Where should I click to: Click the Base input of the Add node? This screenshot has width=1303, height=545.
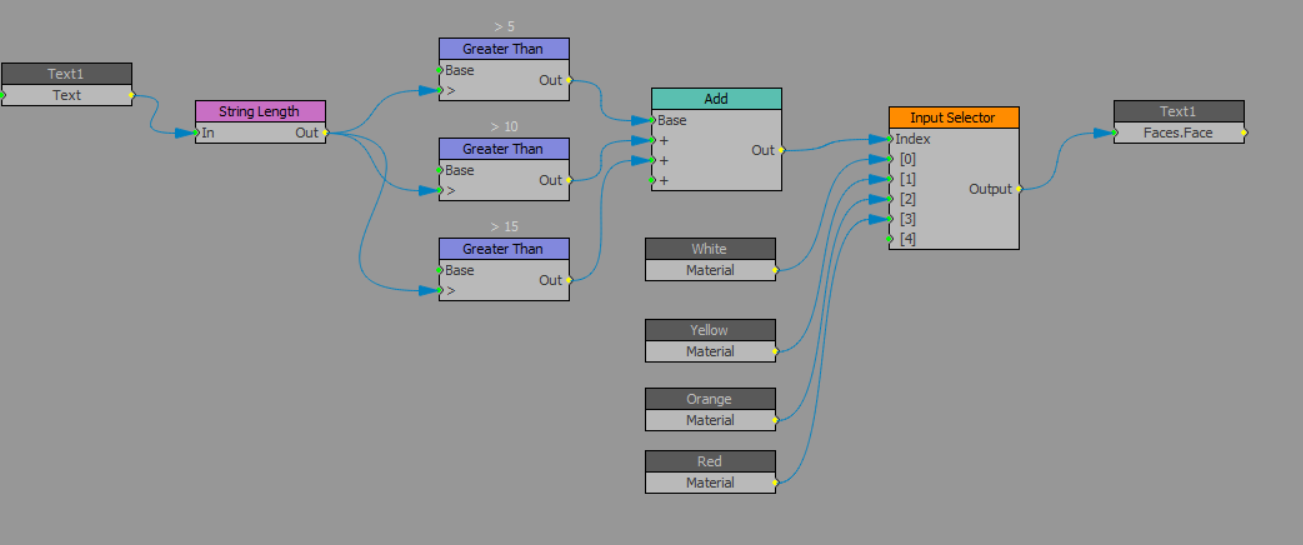(x=653, y=120)
